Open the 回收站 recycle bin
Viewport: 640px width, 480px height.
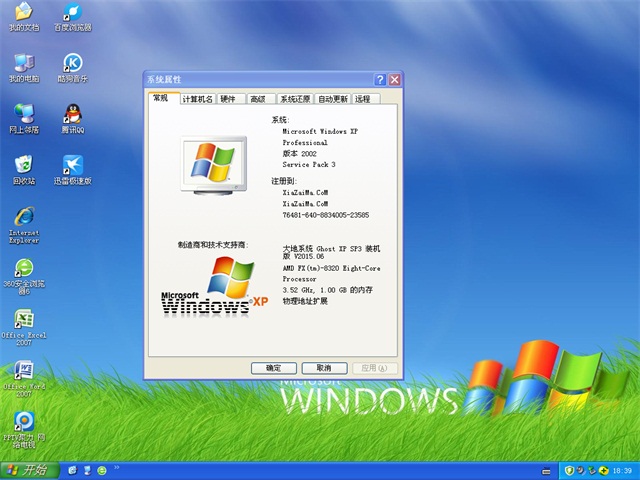click(23, 165)
